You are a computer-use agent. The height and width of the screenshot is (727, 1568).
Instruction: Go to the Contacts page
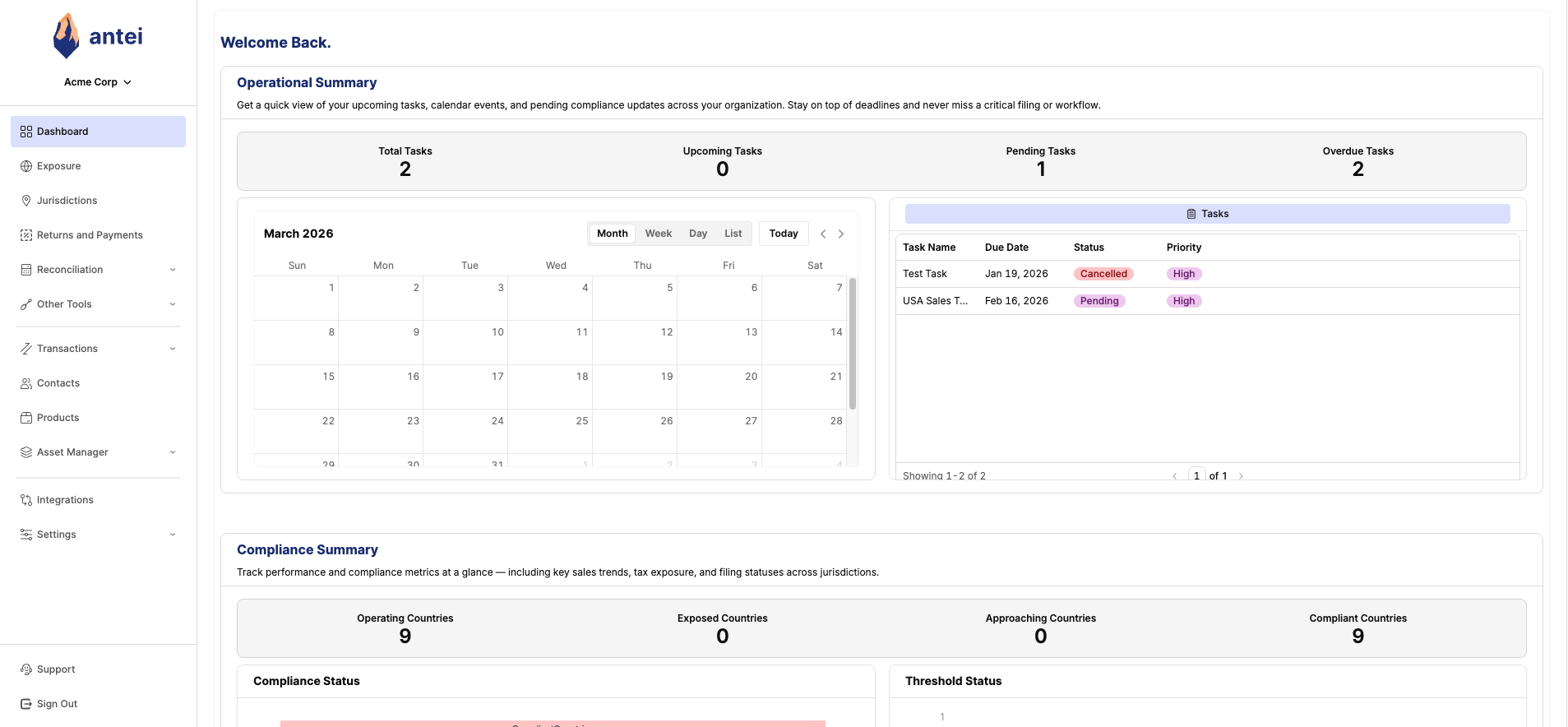coord(98,383)
